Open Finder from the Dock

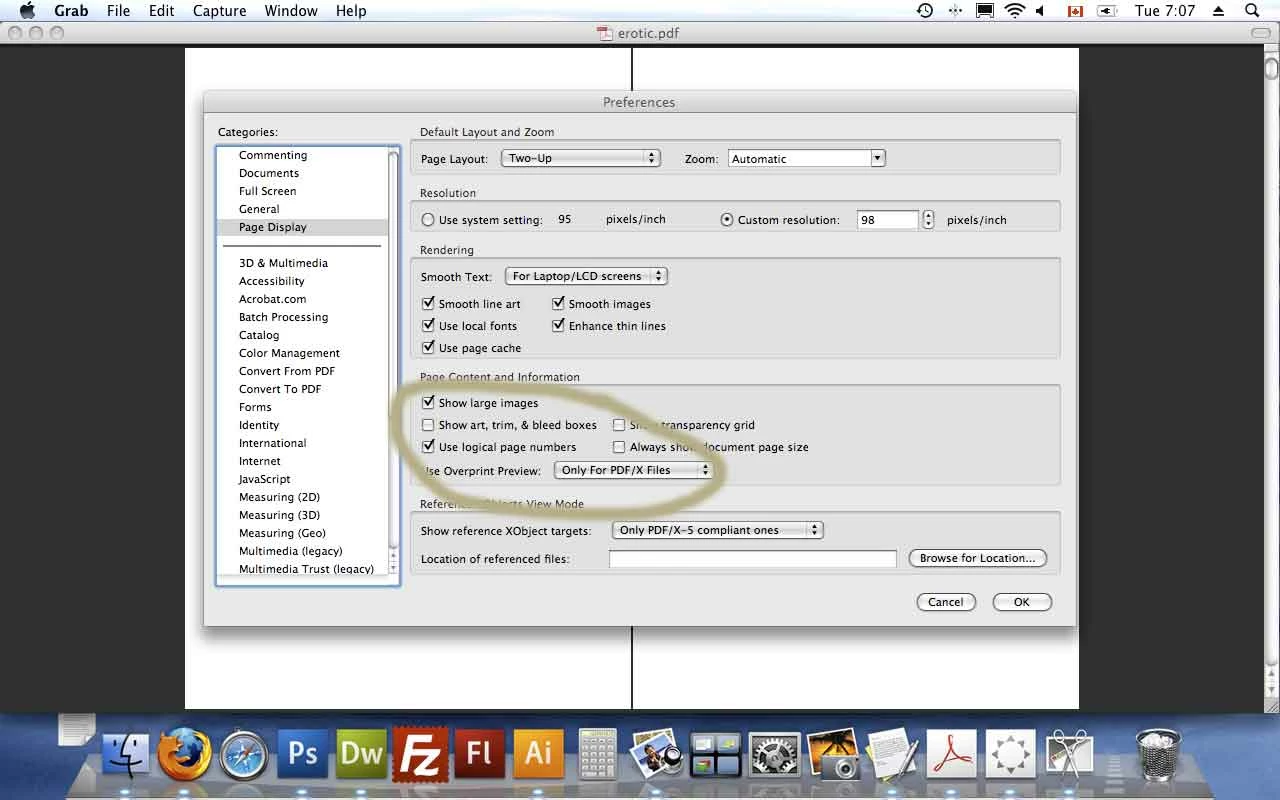(x=126, y=754)
